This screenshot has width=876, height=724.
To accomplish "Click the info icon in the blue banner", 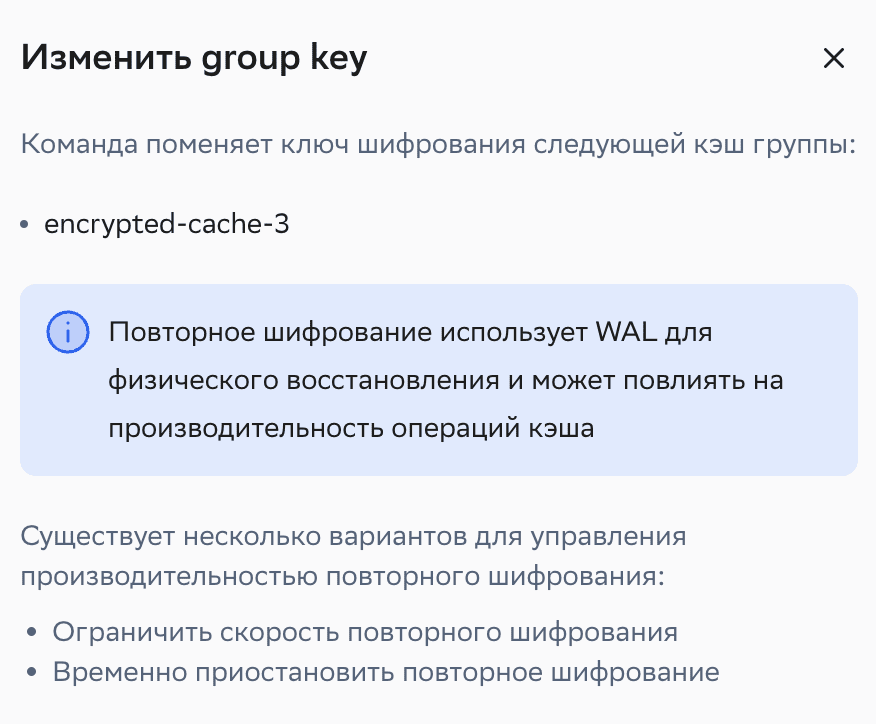I will tap(68, 332).
